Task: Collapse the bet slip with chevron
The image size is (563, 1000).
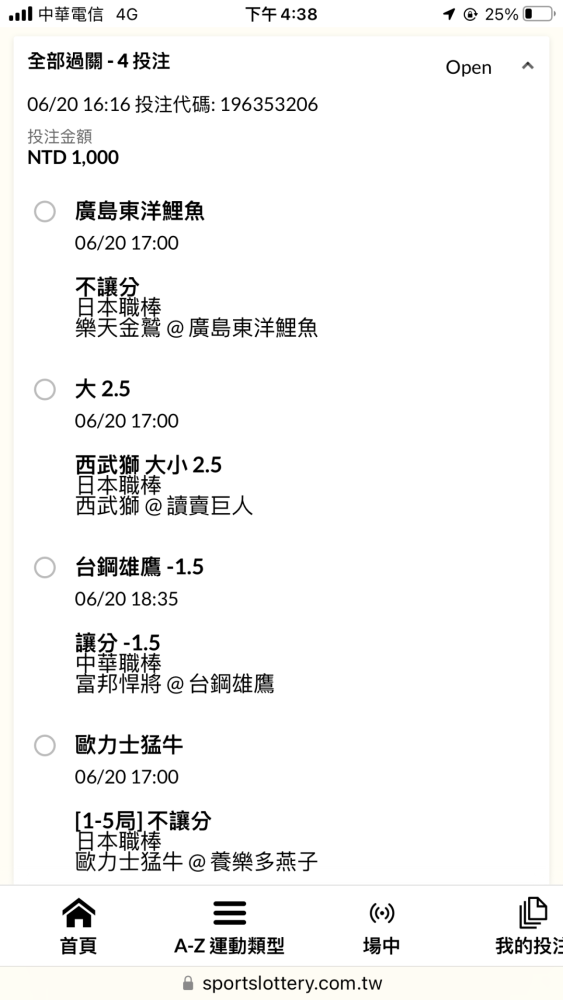Action: tap(527, 66)
